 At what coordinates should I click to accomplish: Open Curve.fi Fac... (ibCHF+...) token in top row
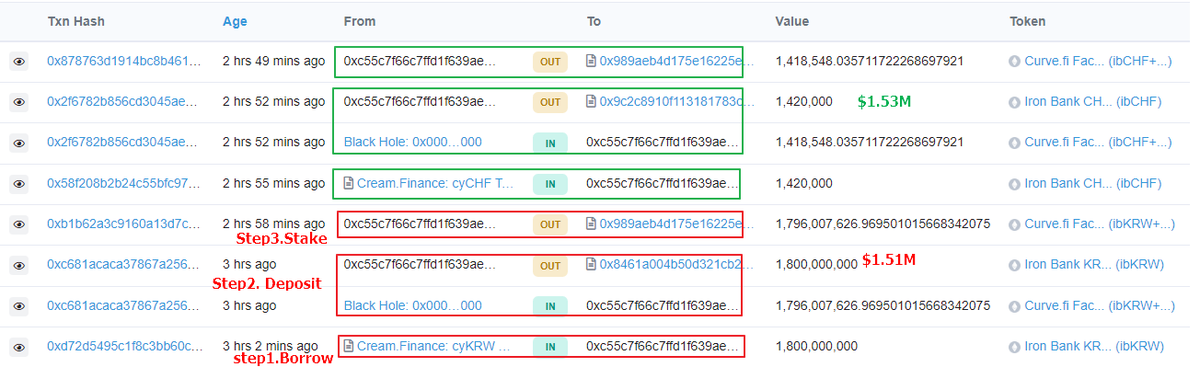coord(1098,61)
